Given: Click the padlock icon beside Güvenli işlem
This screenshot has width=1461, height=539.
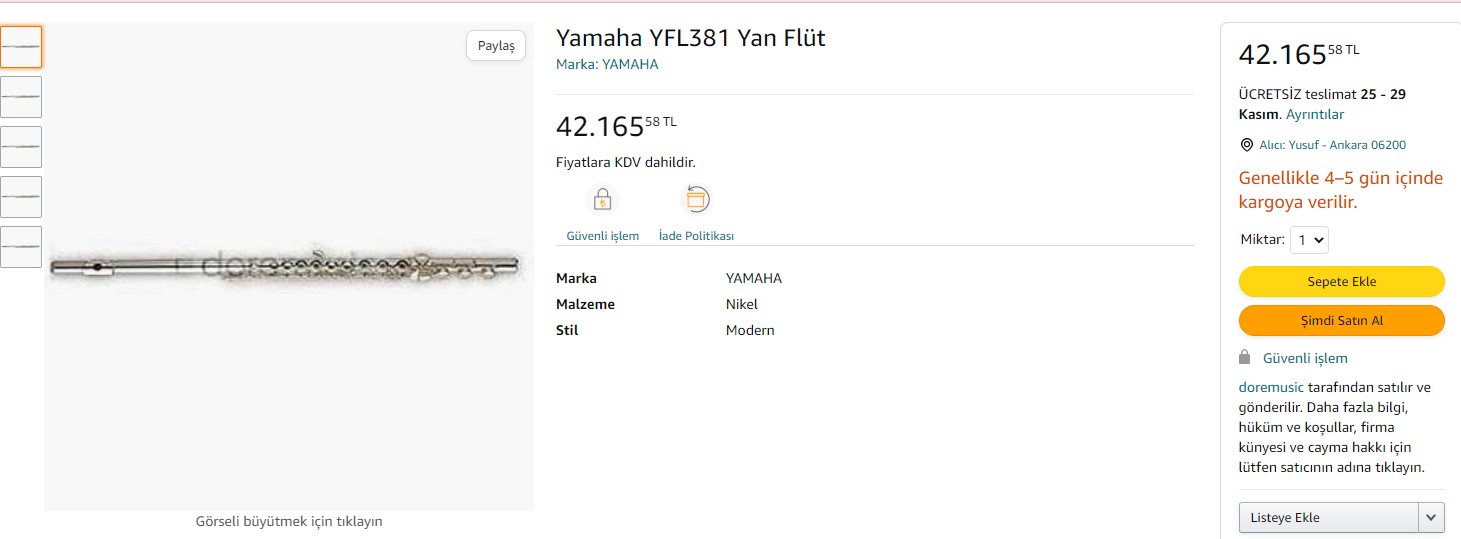Looking at the screenshot, I should (x=1245, y=357).
